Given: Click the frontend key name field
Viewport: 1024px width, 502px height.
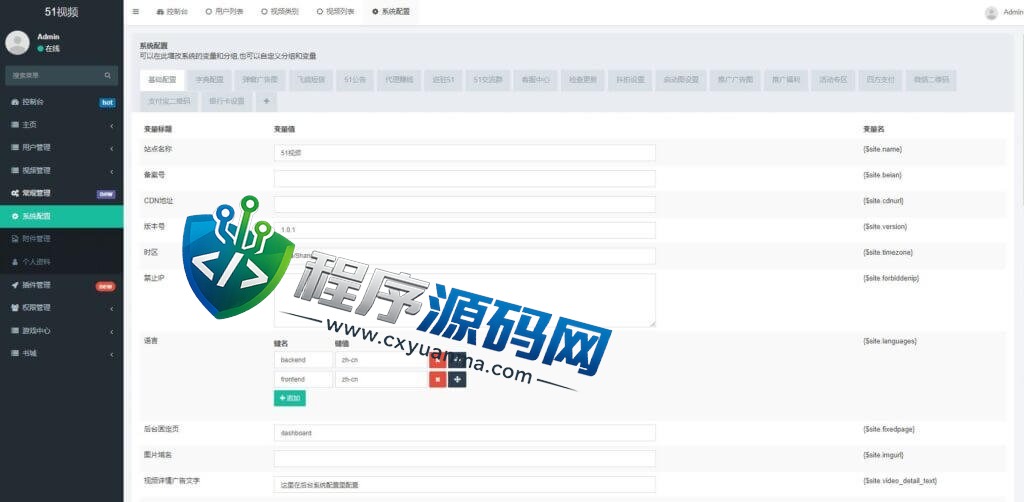Looking at the screenshot, I should click(303, 379).
